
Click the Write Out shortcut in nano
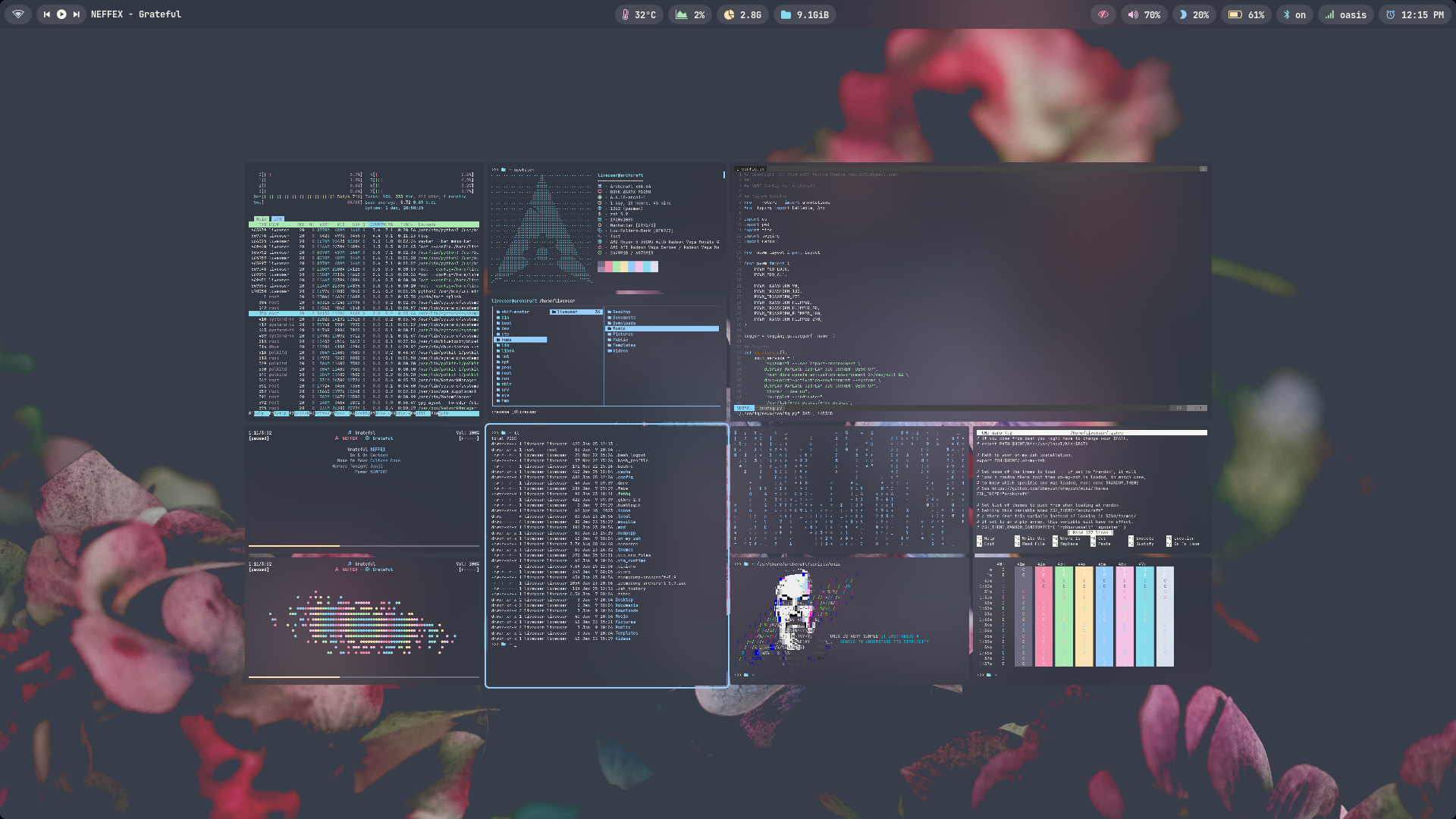click(1032, 538)
